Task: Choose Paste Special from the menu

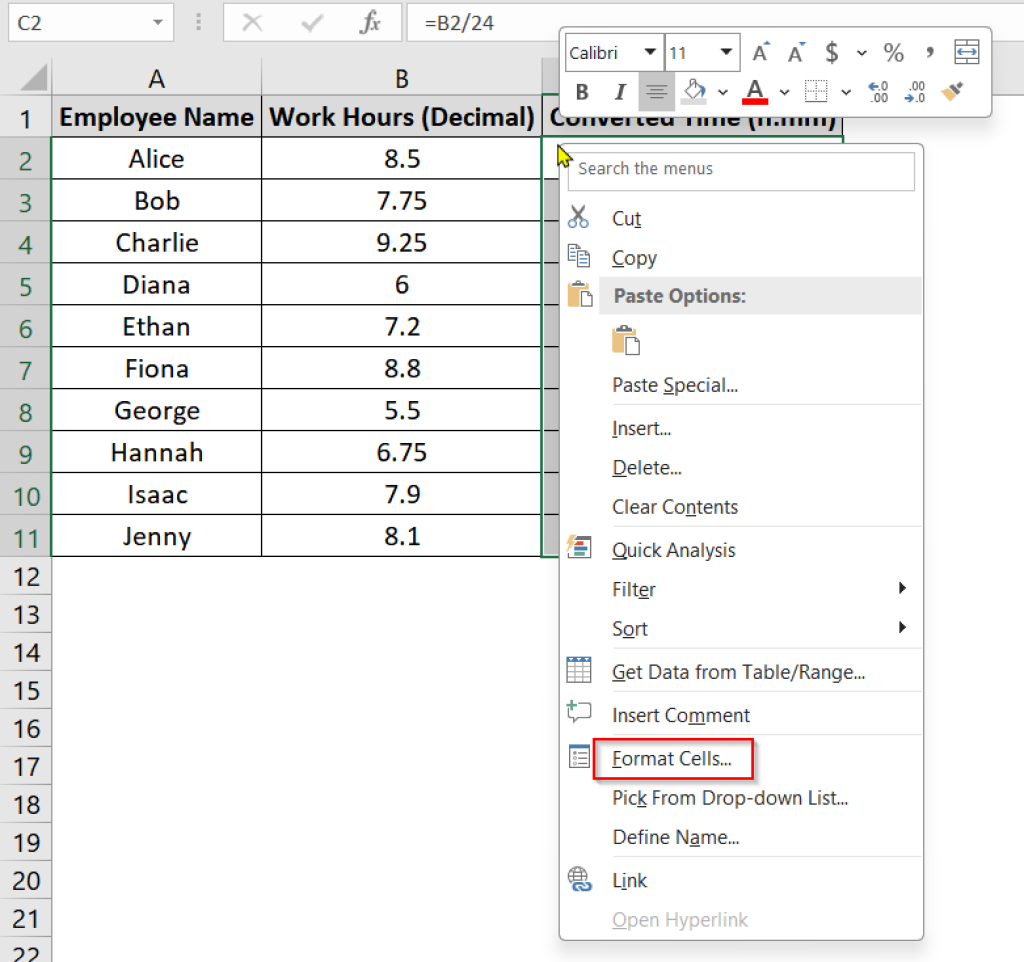Action: tap(677, 385)
